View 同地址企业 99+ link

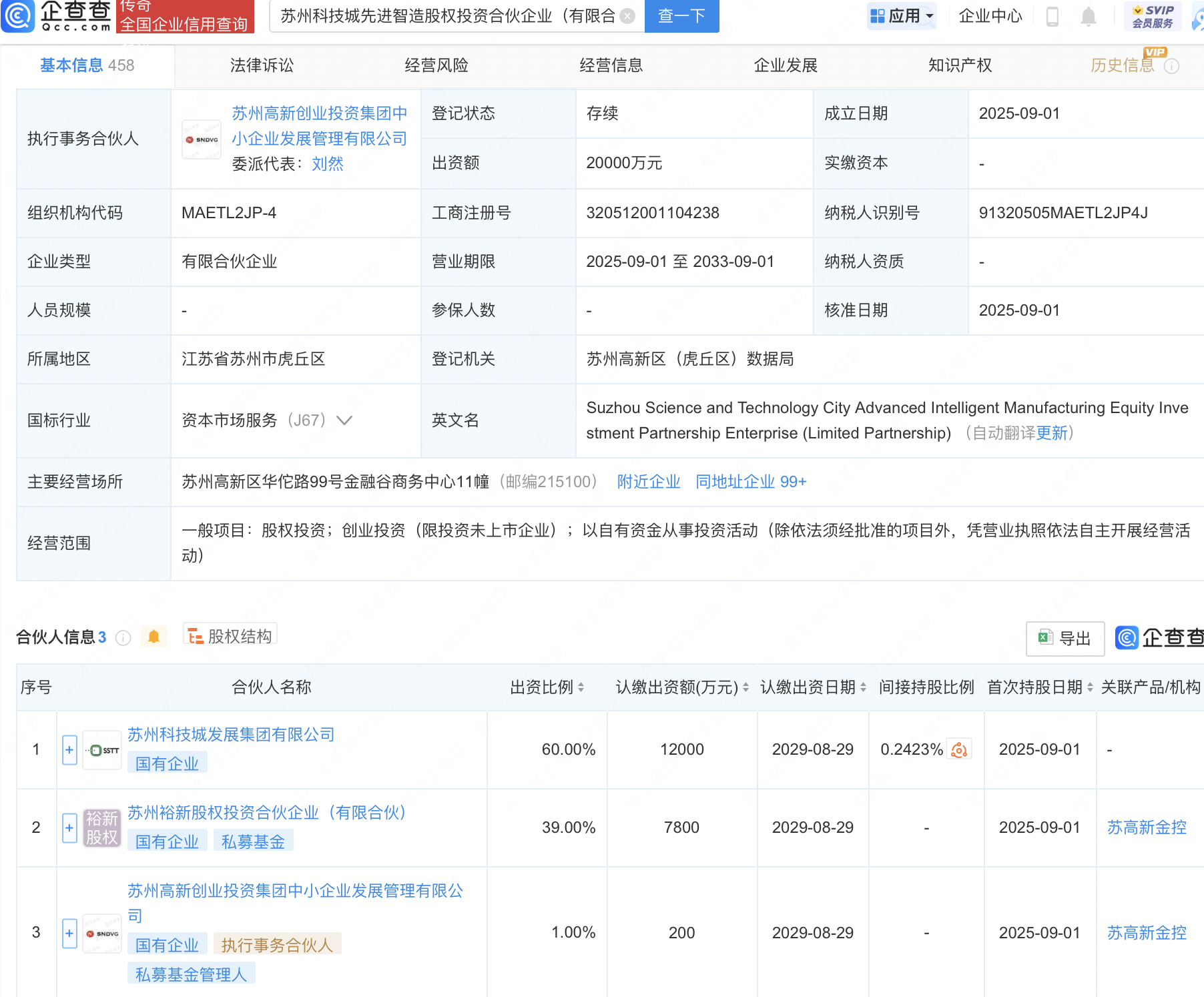(751, 482)
